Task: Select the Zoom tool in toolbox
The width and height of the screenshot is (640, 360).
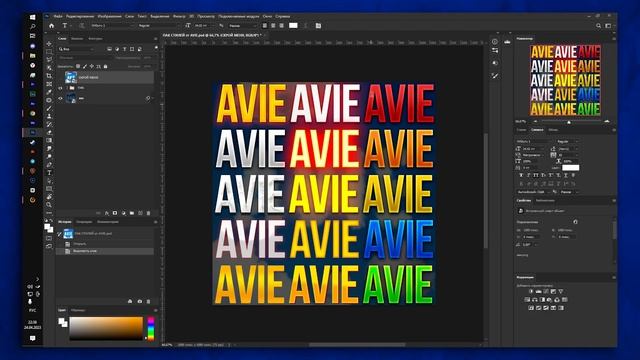Action: [49, 205]
